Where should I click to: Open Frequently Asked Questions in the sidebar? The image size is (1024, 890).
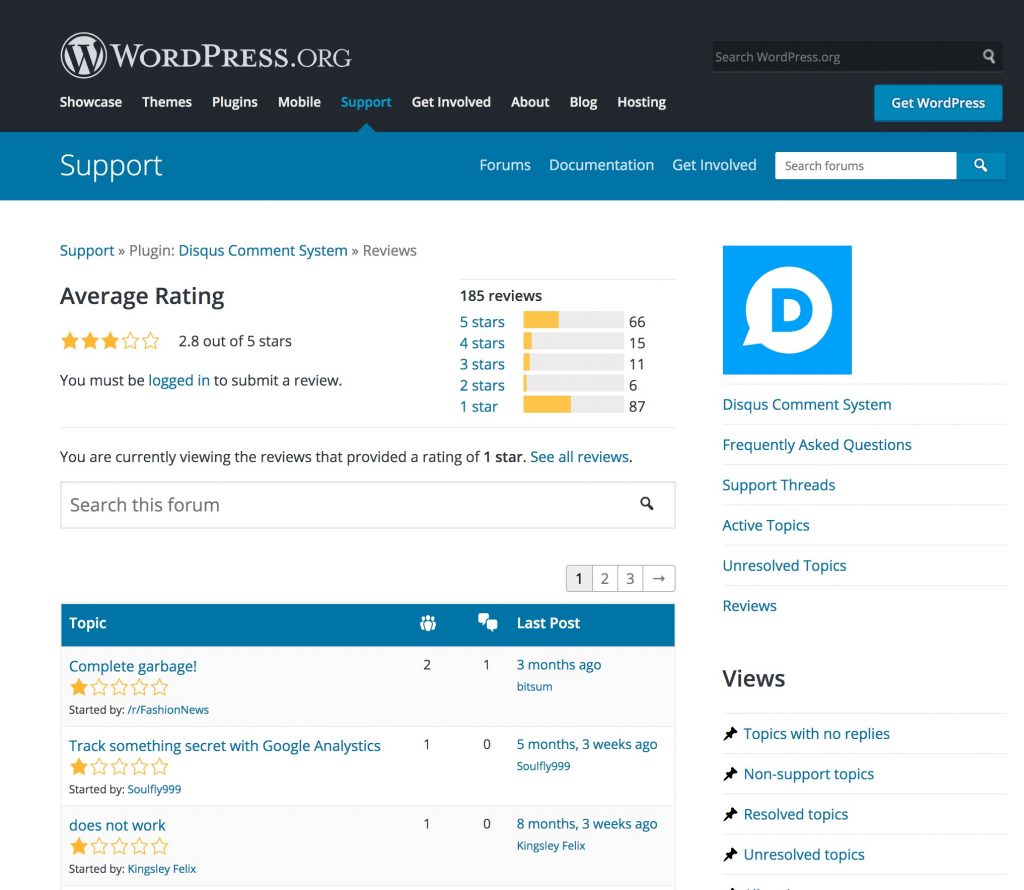[817, 445]
